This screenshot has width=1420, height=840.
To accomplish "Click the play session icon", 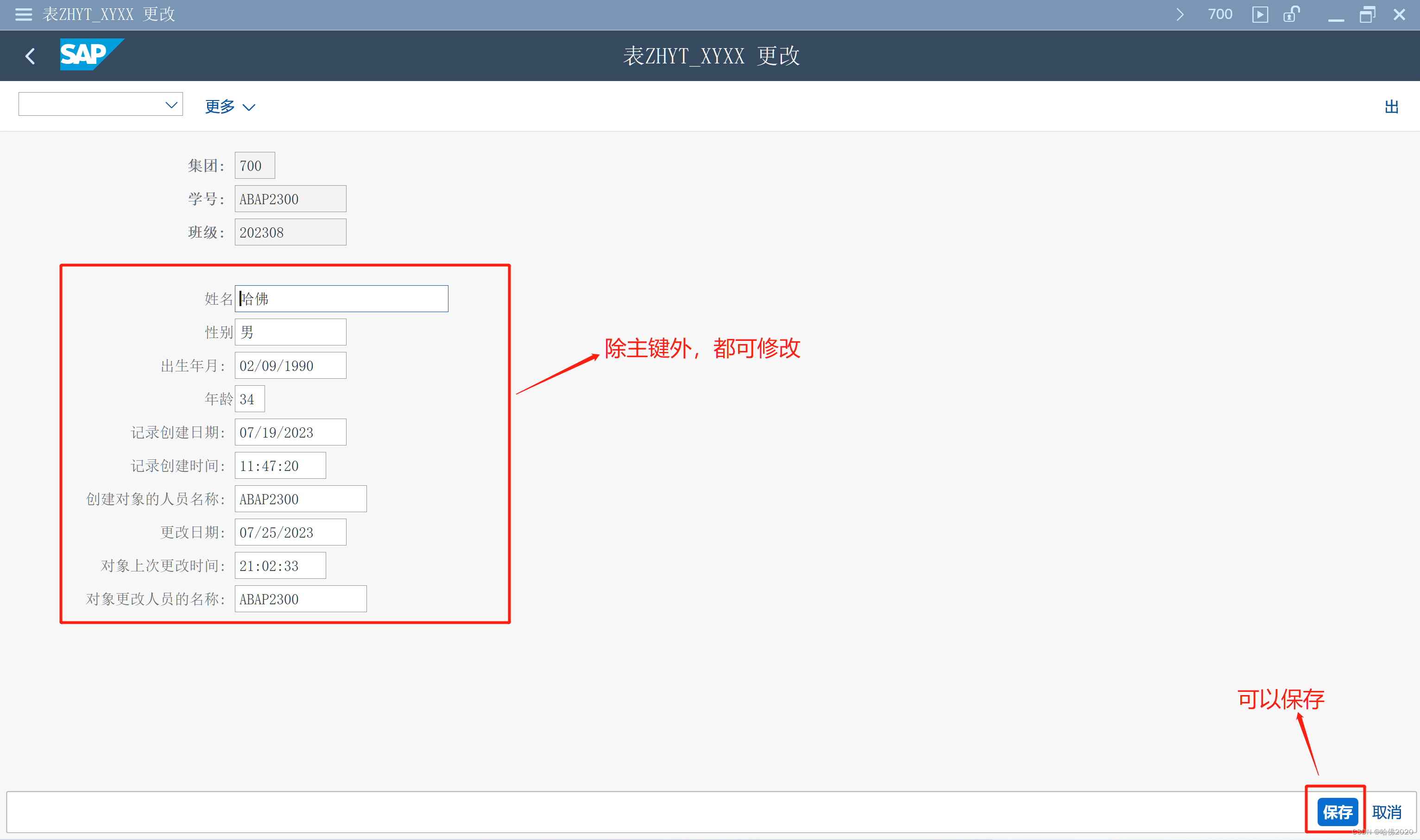I will click(x=1259, y=14).
